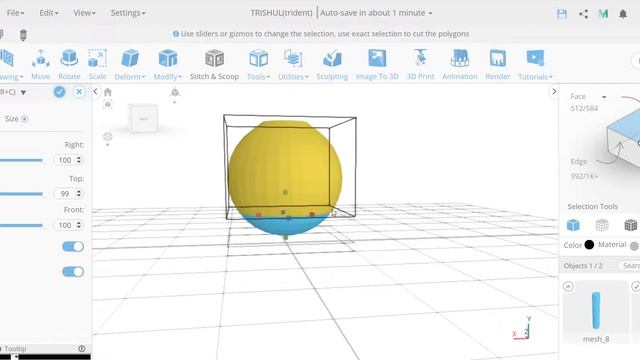Open the Animation tool
640x360 pixels.
point(460,64)
